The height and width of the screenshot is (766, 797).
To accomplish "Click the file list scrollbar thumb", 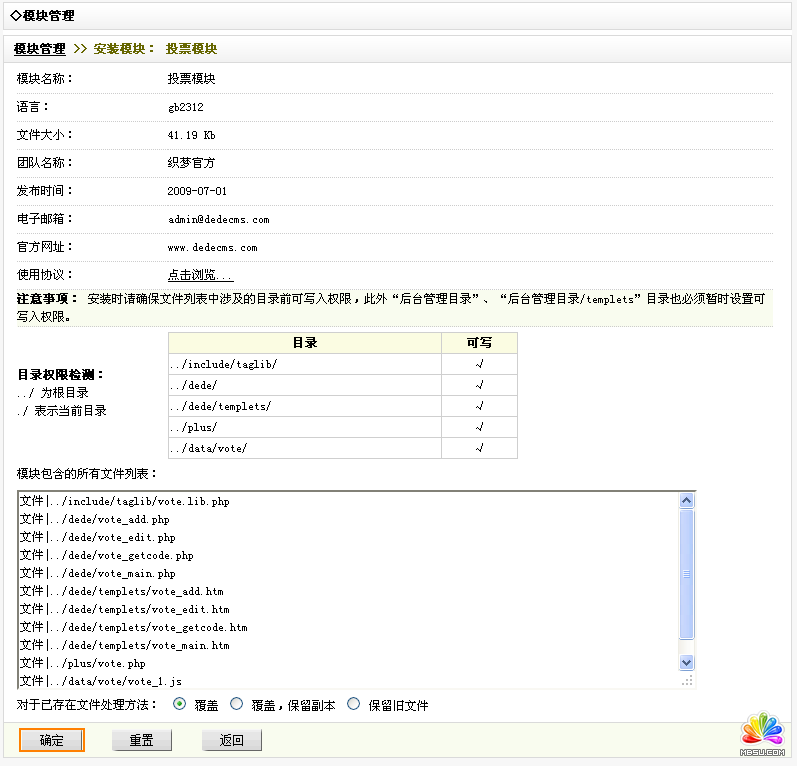I will pyautogui.click(x=687, y=574).
